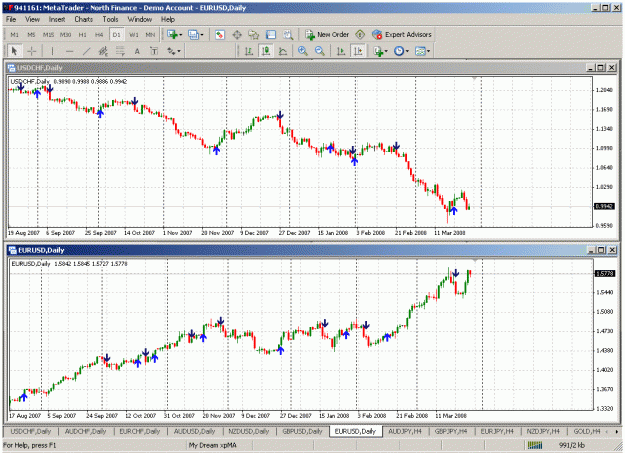Viewport: 625px width, 453px height.
Task: Set timeframe to W1
Action: click(134, 35)
